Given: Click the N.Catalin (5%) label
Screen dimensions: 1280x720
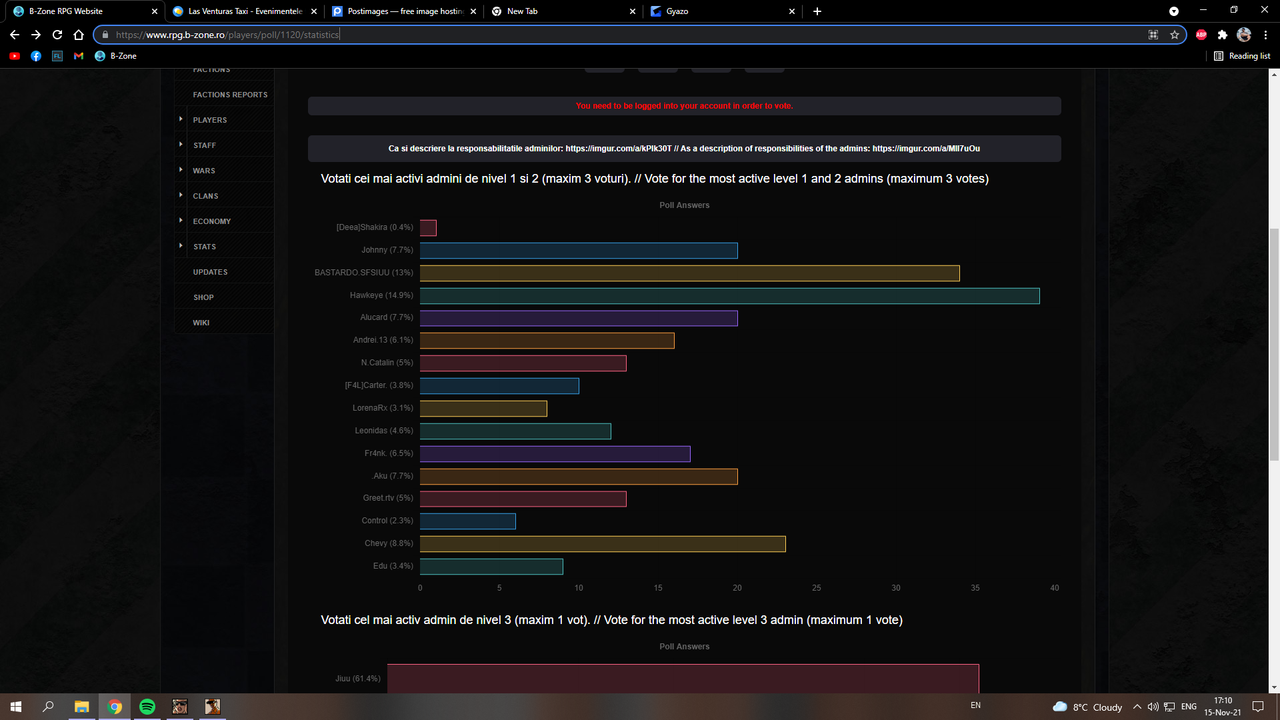Looking at the screenshot, I should 387,363.
